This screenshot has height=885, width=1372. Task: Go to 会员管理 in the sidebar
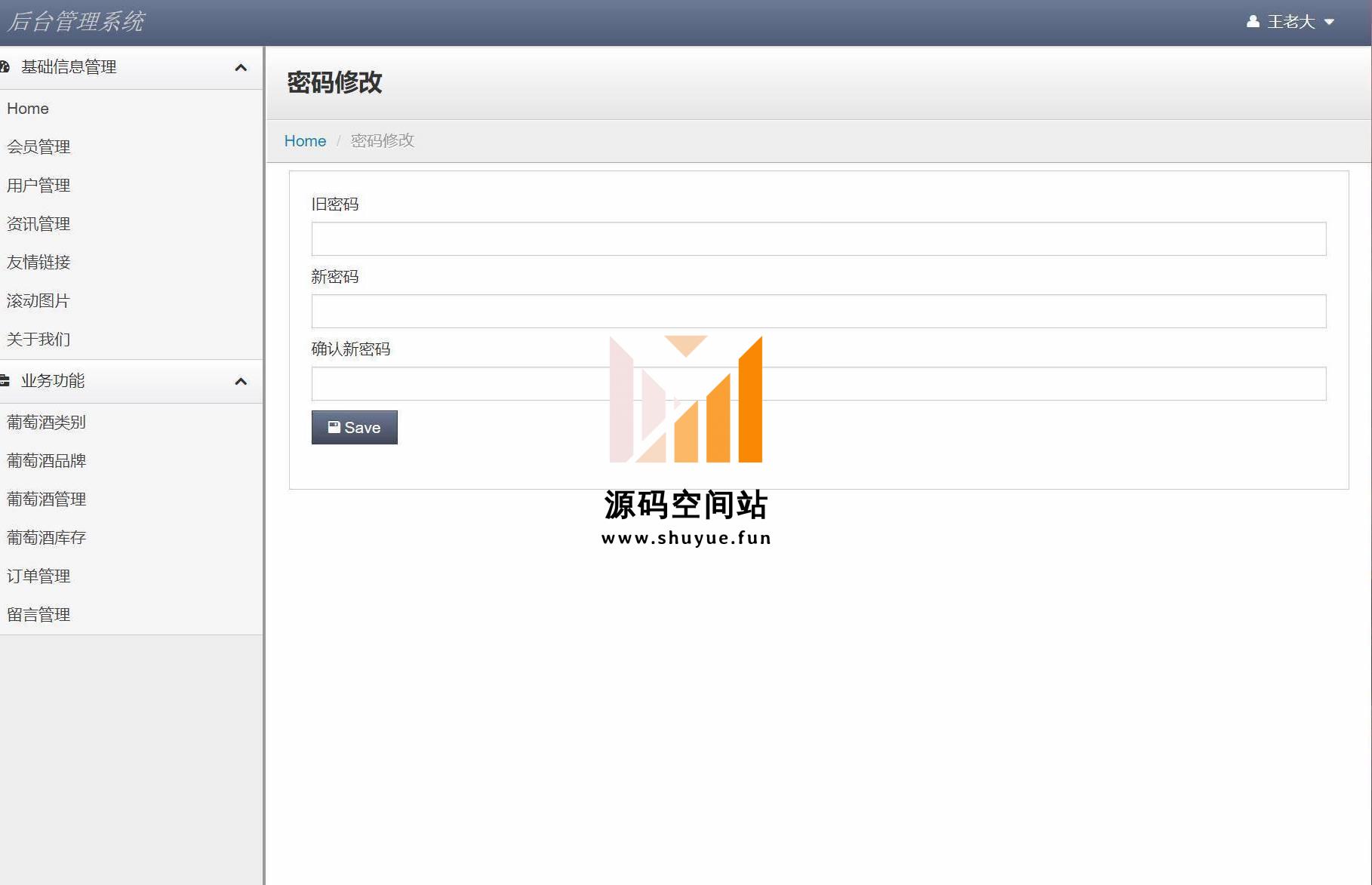coord(38,147)
